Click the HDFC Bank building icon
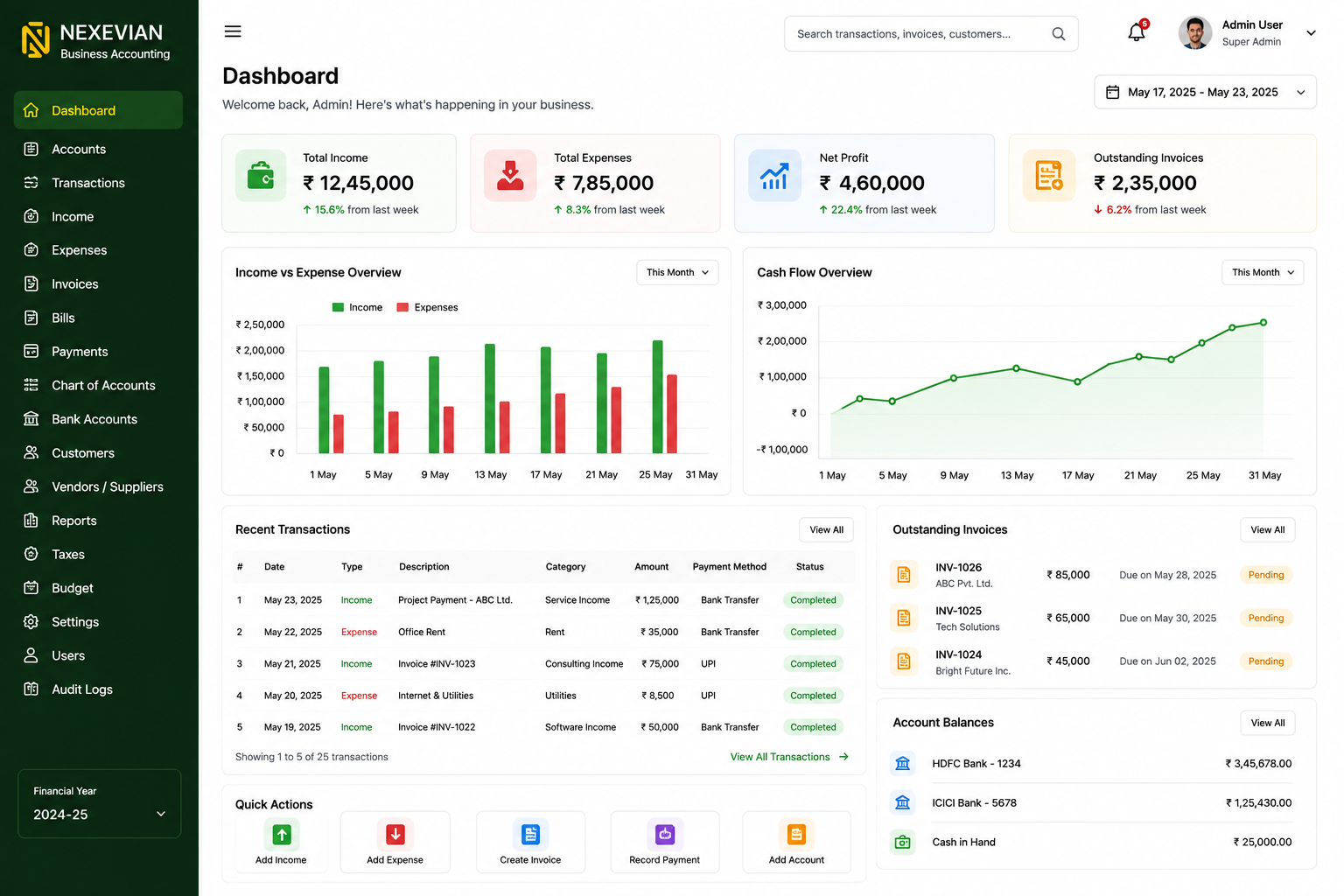 [903, 764]
